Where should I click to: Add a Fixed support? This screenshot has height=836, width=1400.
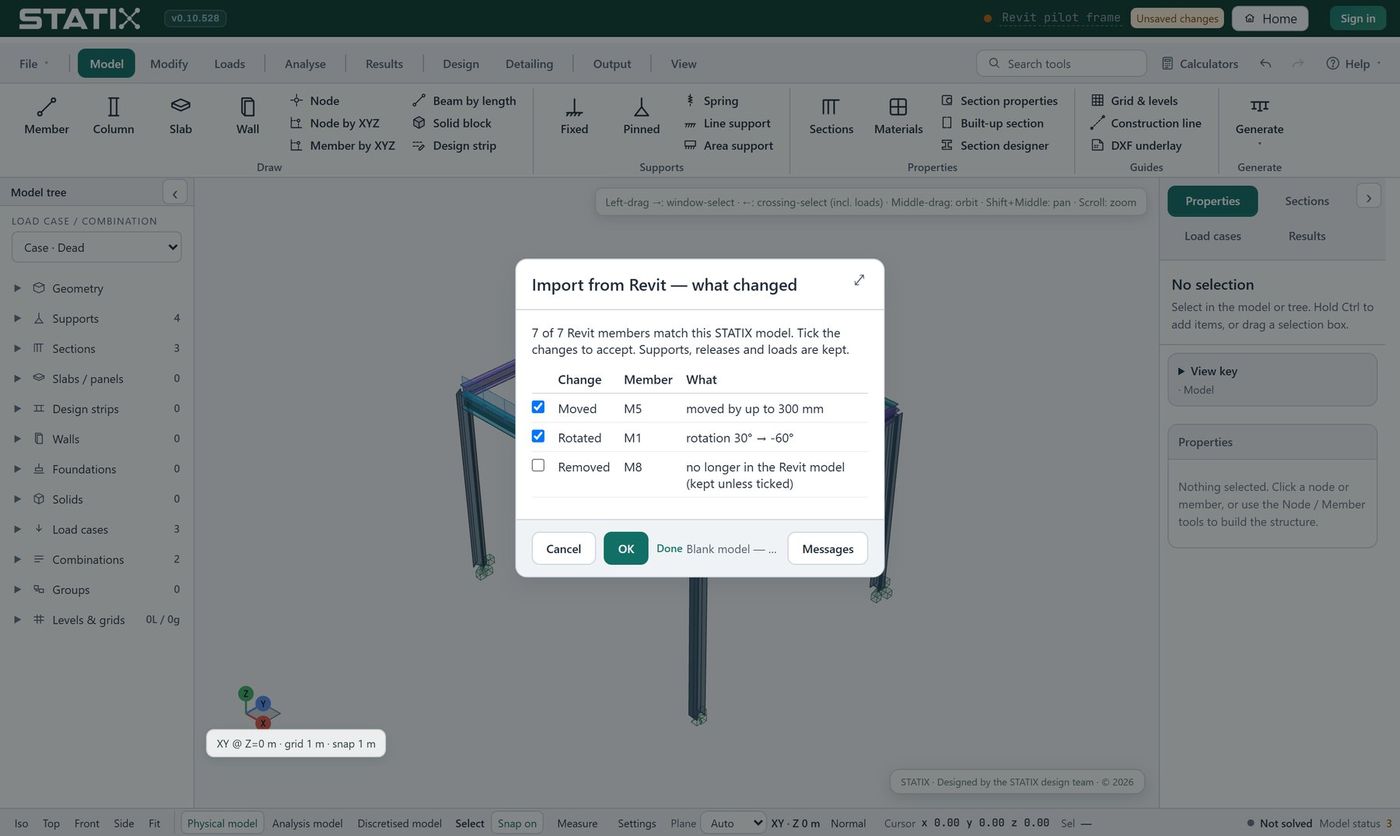click(x=574, y=116)
